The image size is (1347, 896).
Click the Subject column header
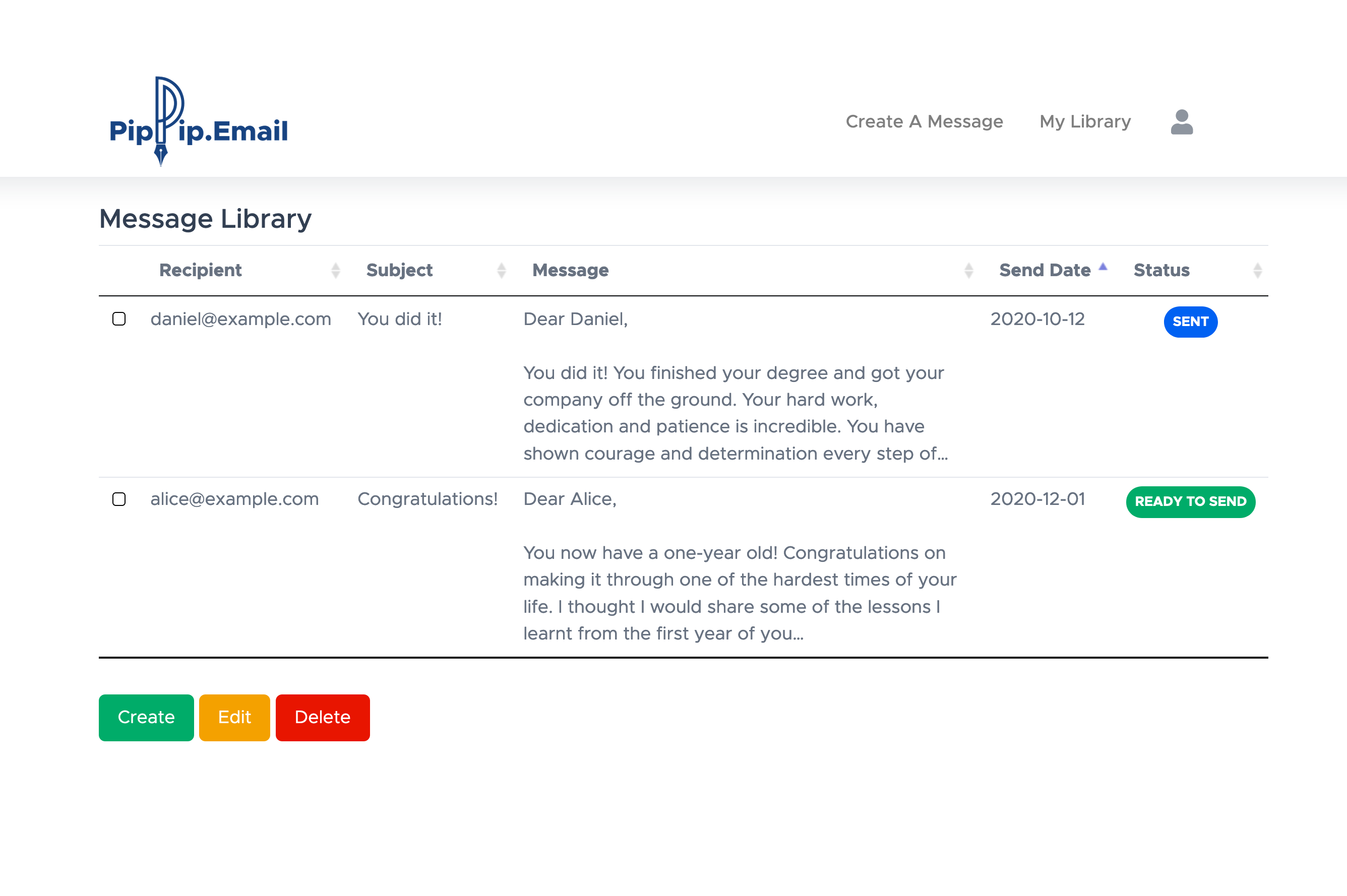[x=399, y=270]
